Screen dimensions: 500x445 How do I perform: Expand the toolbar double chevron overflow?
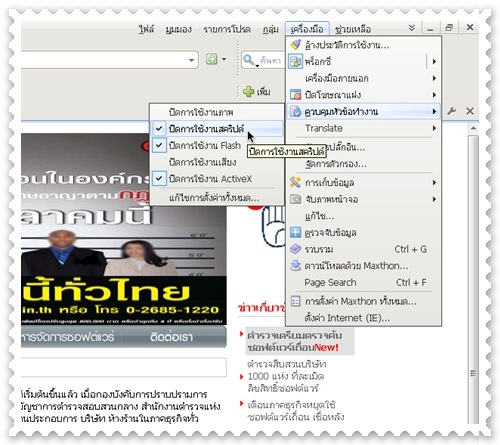pos(412,28)
